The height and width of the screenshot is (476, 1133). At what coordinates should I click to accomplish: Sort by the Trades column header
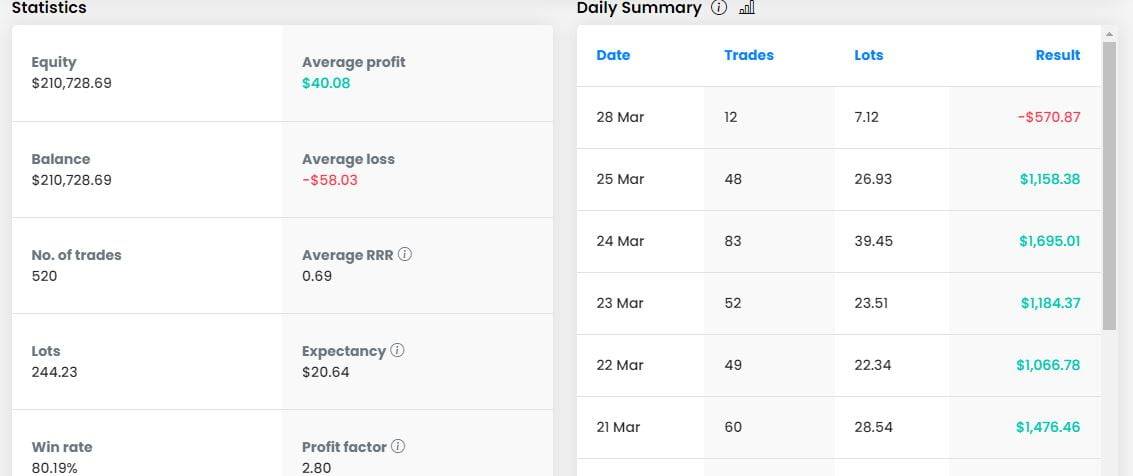tap(748, 56)
